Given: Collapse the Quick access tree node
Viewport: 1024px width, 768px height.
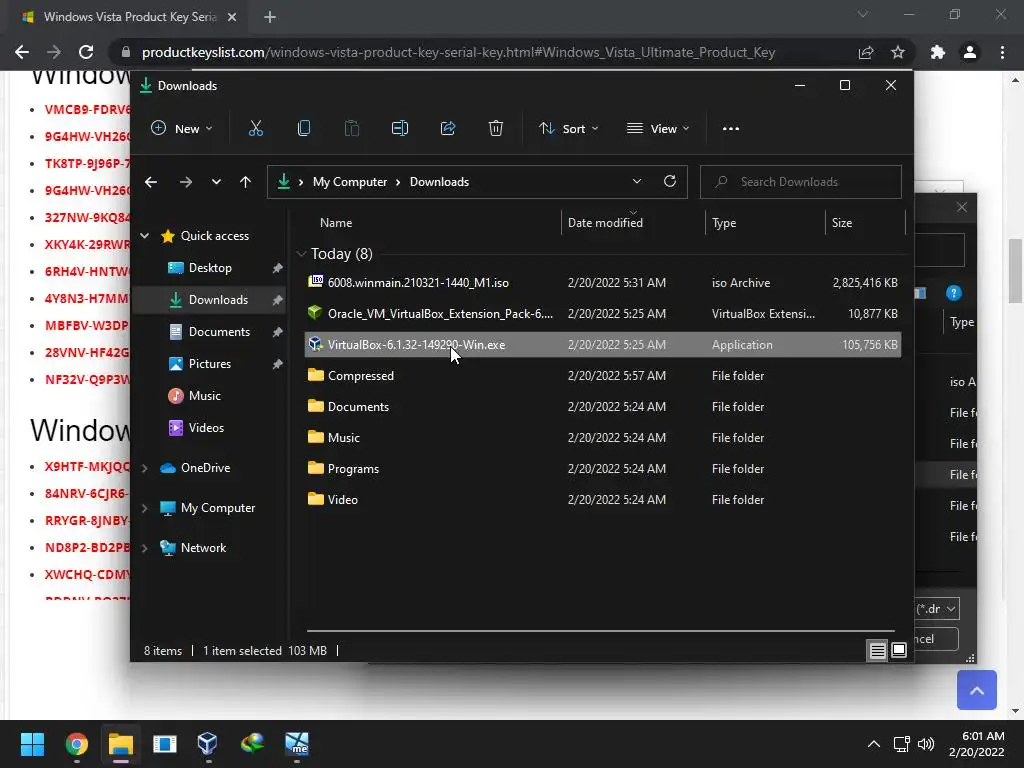Looking at the screenshot, I should (144, 236).
